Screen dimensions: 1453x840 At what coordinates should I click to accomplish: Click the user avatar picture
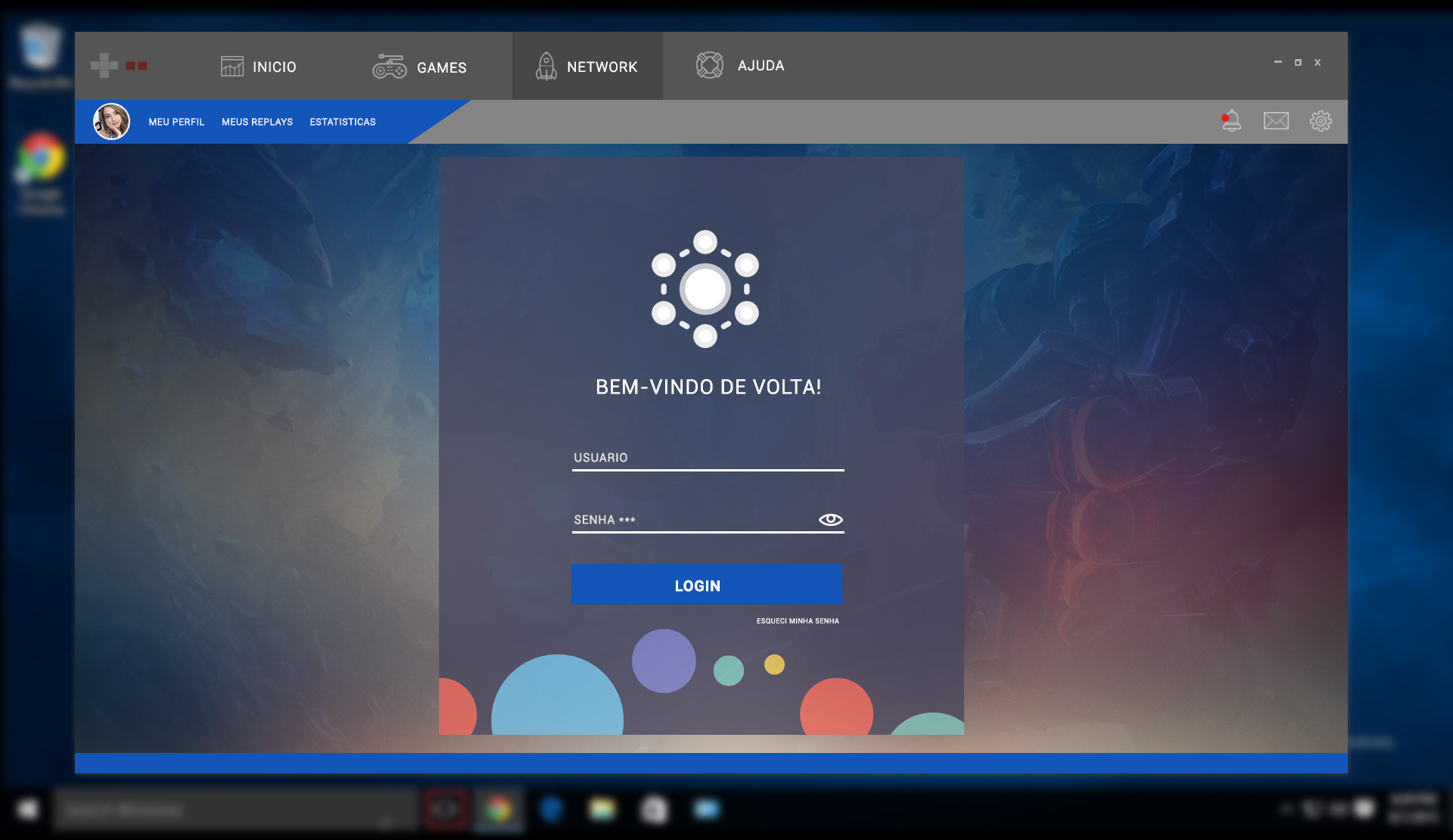pos(111,121)
